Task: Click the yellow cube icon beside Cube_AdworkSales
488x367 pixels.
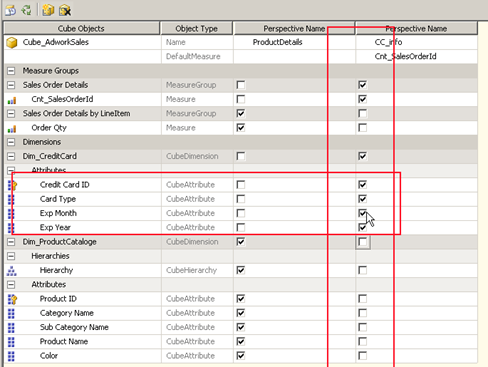Action: coord(12,43)
